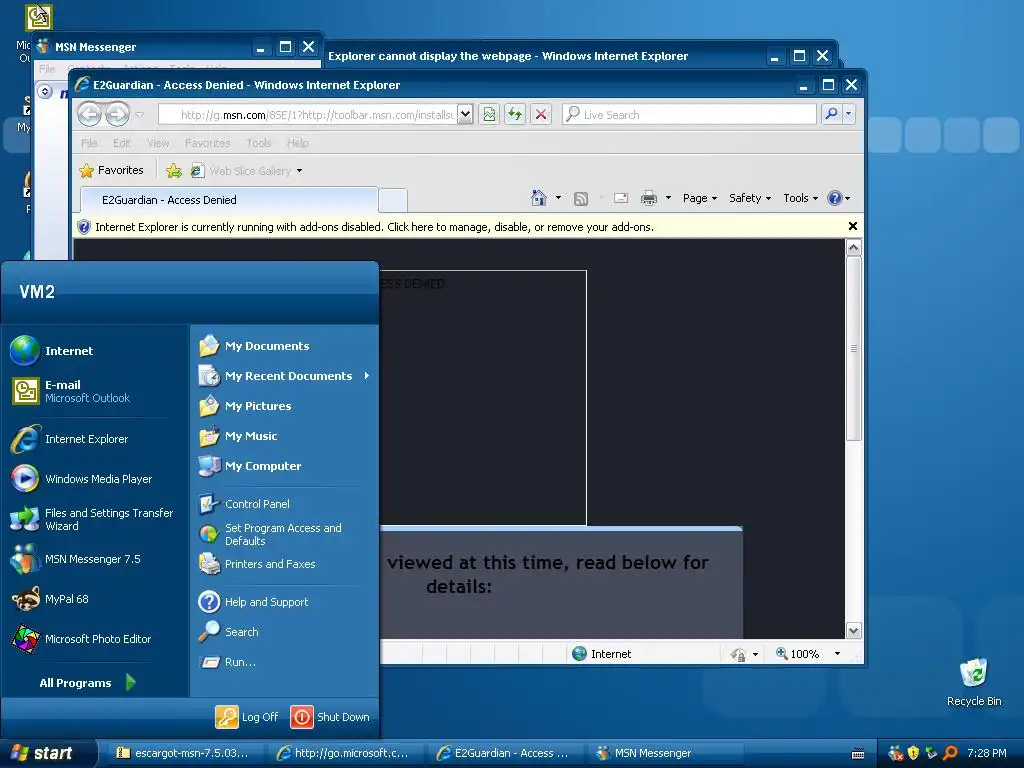1024x768 pixels.
Task: Click the Live Search box
Action: (x=689, y=114)
